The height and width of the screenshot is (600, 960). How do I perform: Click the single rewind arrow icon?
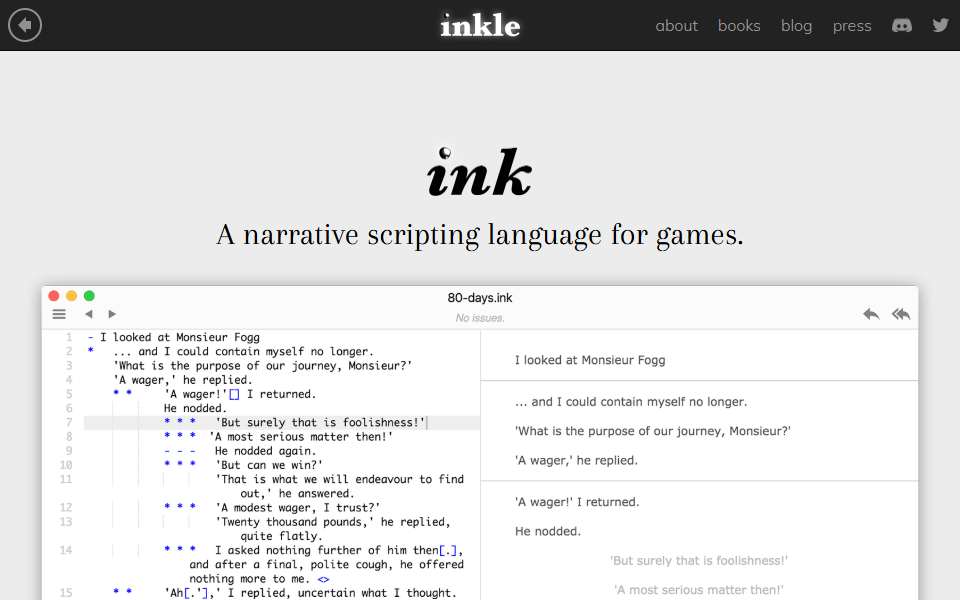[x=871, y=314]
